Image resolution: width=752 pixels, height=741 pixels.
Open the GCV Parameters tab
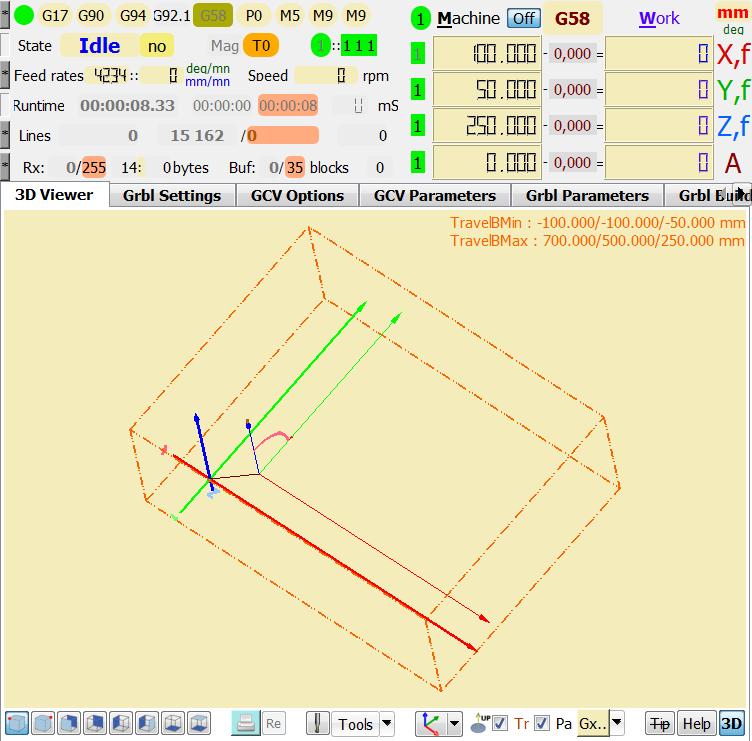coord(435,196)
